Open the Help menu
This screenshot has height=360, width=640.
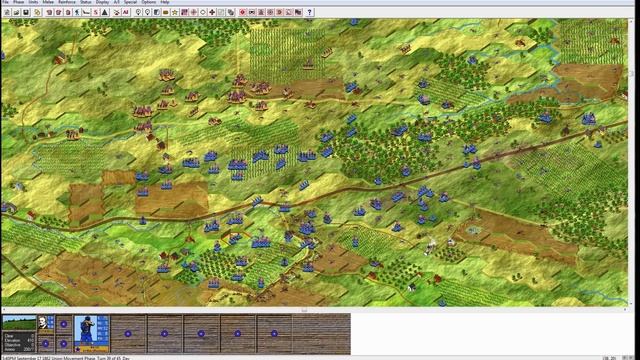[x=165, y=2]
